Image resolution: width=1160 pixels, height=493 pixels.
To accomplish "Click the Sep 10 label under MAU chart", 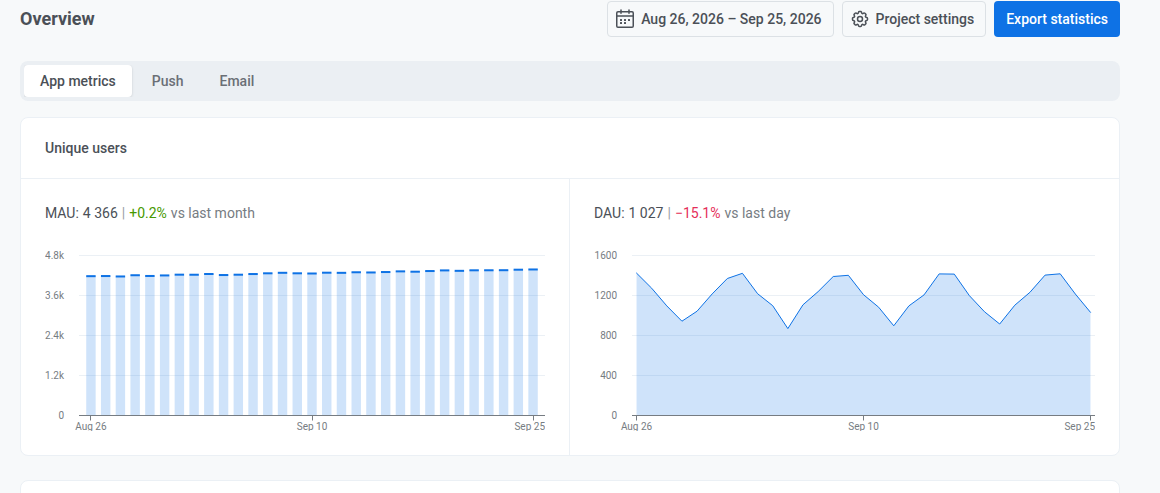I will (311, 426).
